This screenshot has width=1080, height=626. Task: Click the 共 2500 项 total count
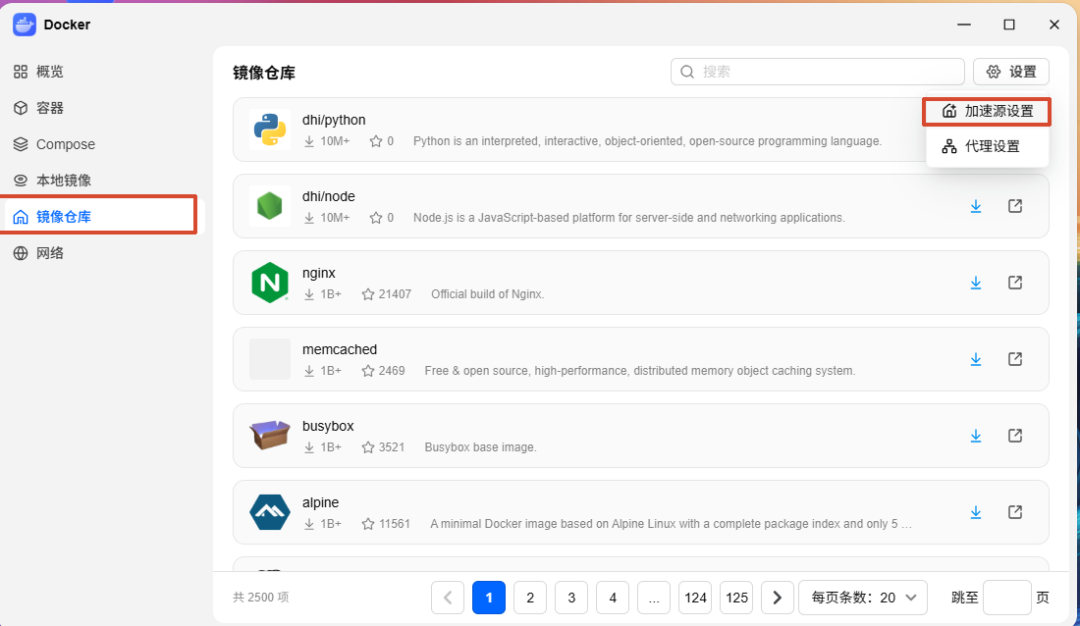(261, 597)
